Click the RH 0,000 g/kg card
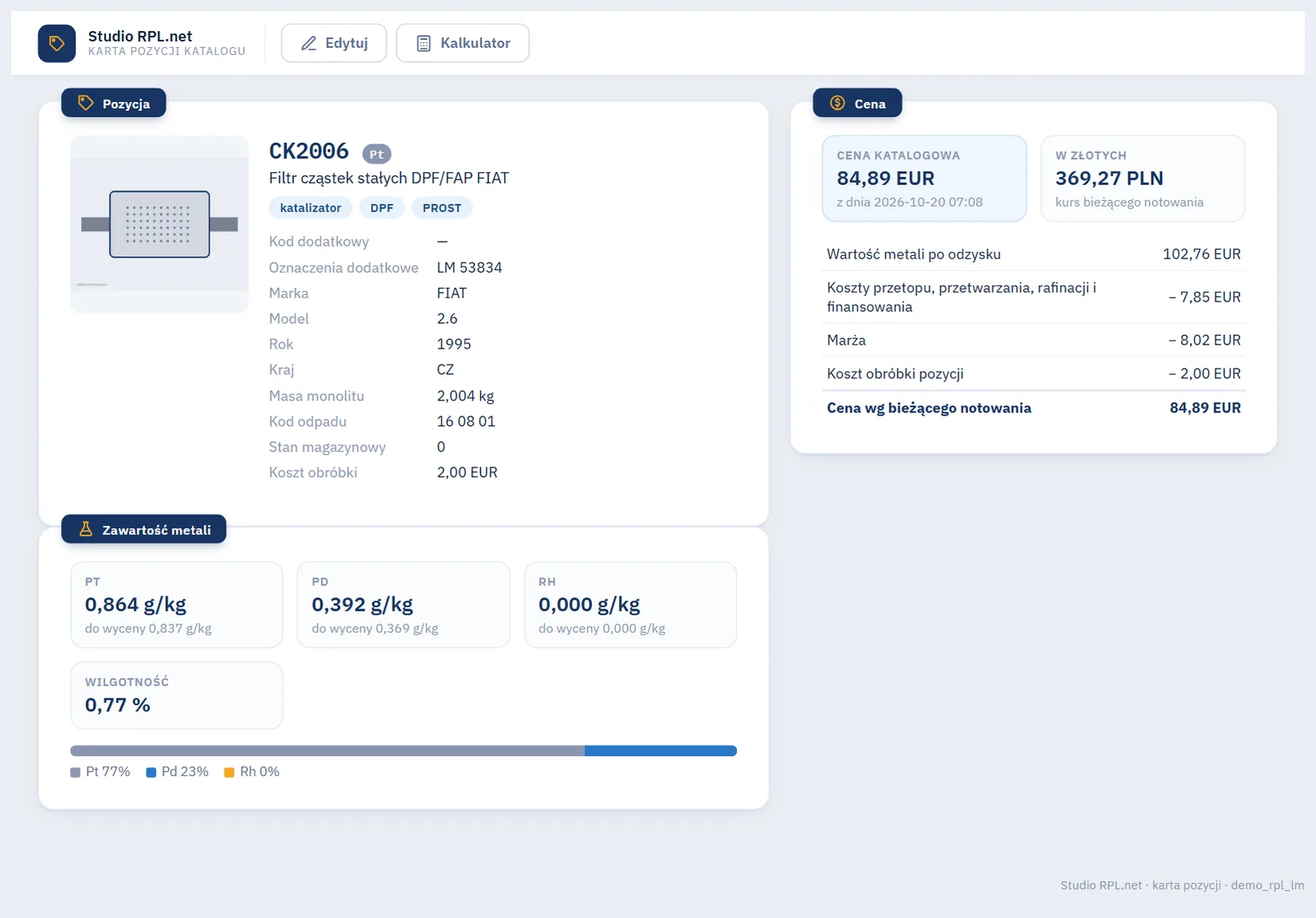 coord(630,605)
